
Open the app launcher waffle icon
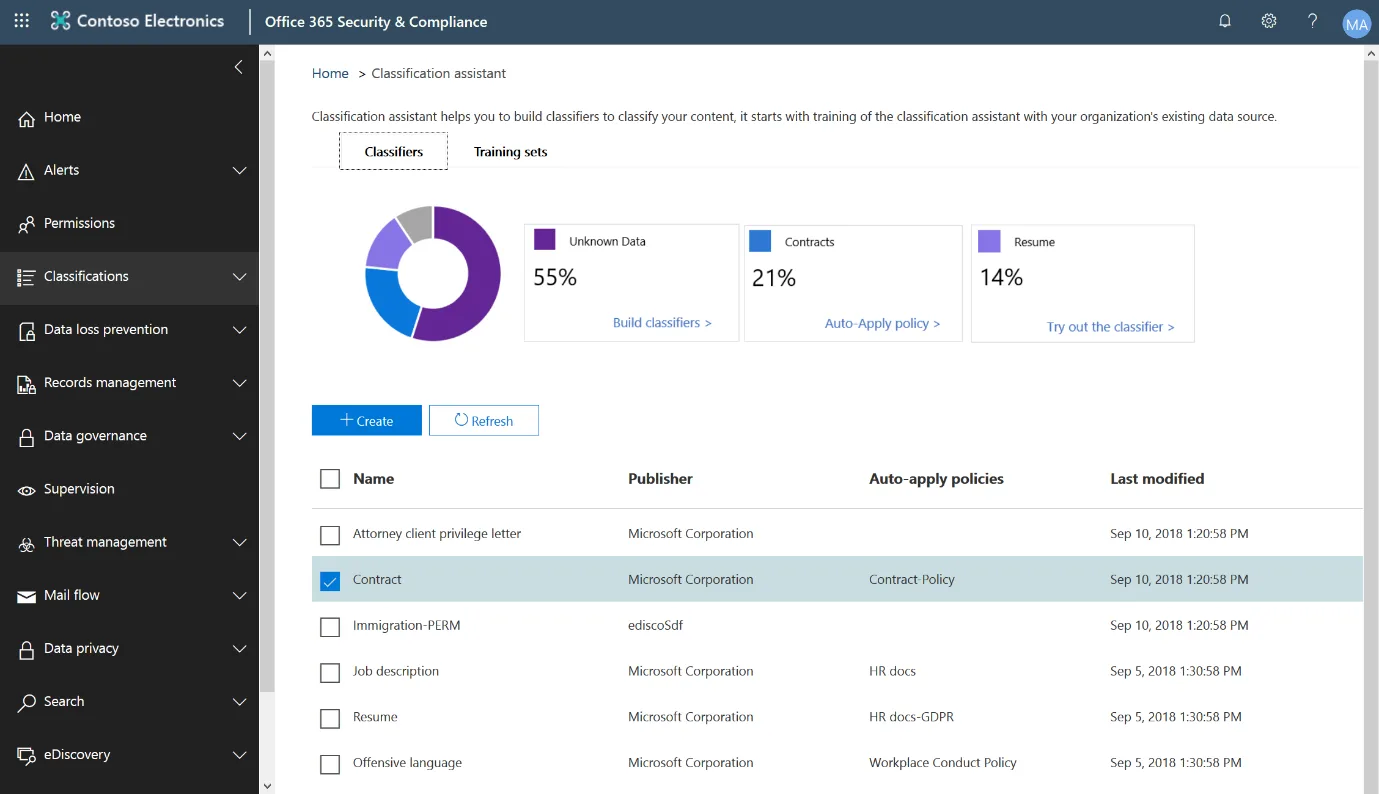(x=21, y=21)
